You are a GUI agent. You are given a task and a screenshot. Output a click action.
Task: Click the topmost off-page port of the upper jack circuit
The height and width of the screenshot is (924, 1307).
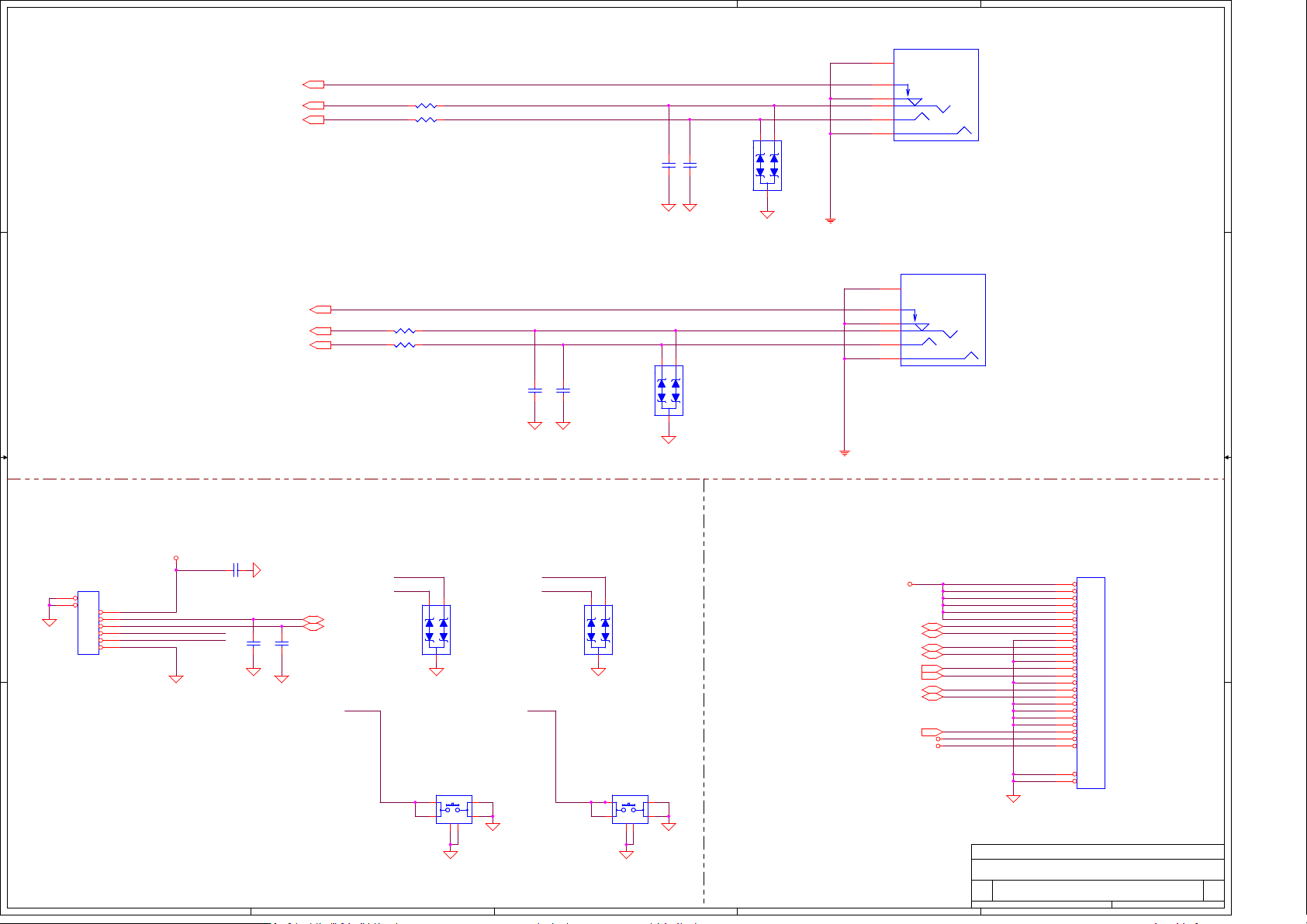pos(313,84)
